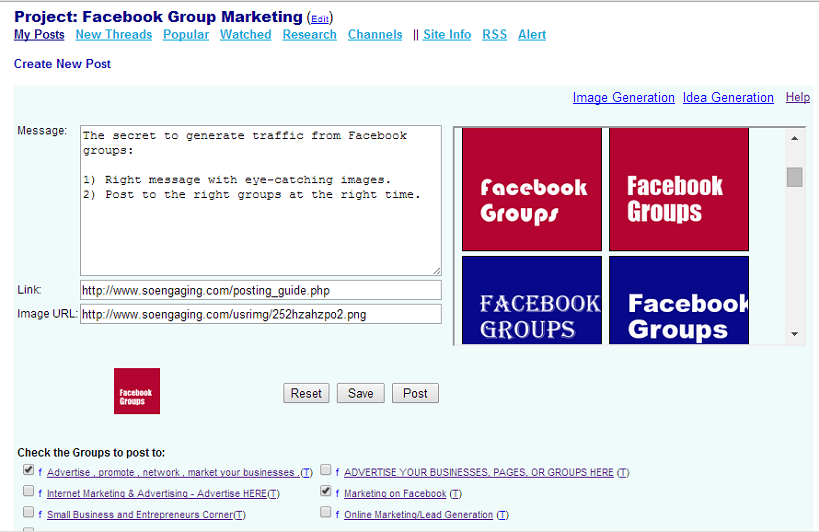Go to the Watched tab
This screenshot has width=819, height=532.
pos(245,35)
